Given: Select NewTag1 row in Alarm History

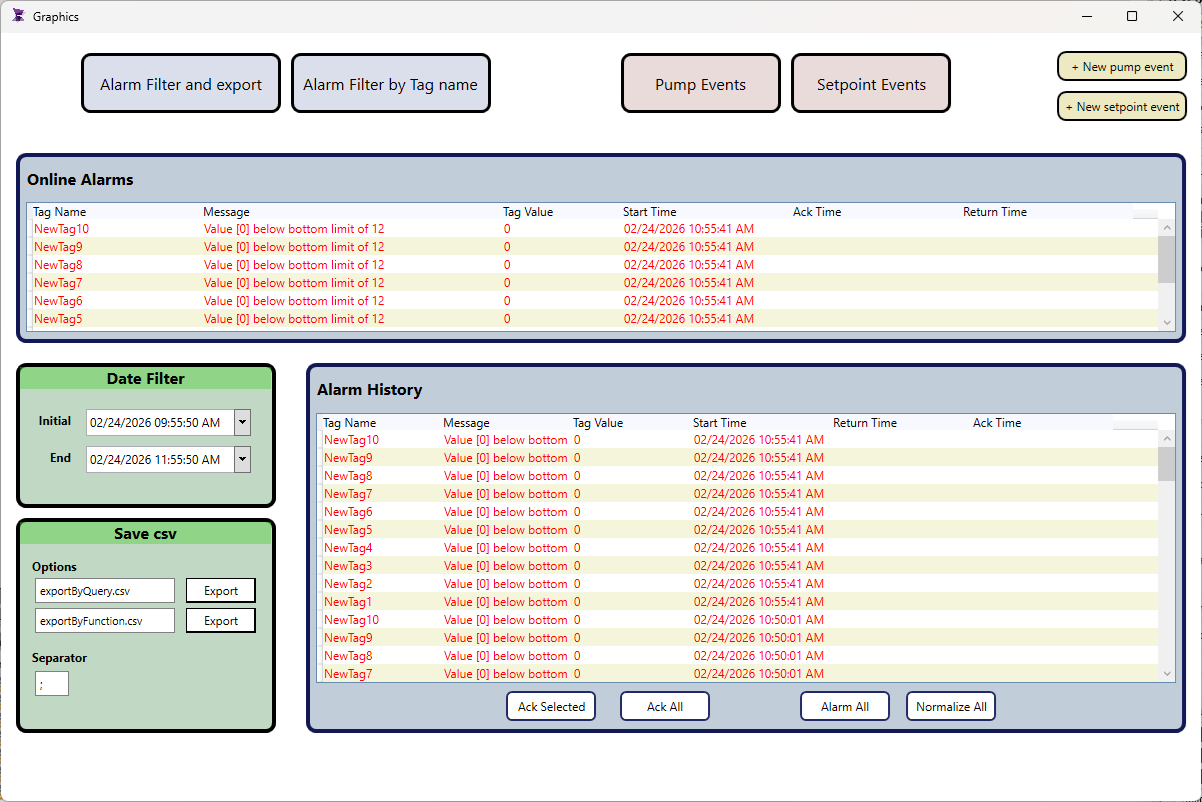Looking at the screenshot, I should point(738,602).
